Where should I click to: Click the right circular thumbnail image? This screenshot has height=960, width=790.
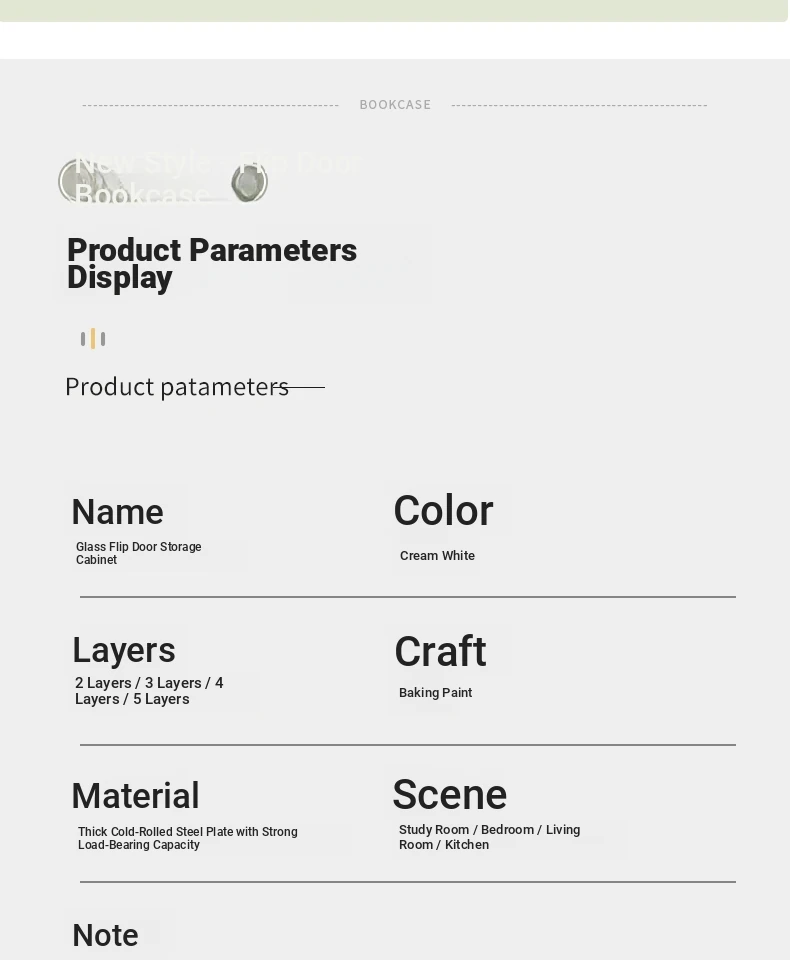click(249, 183)
